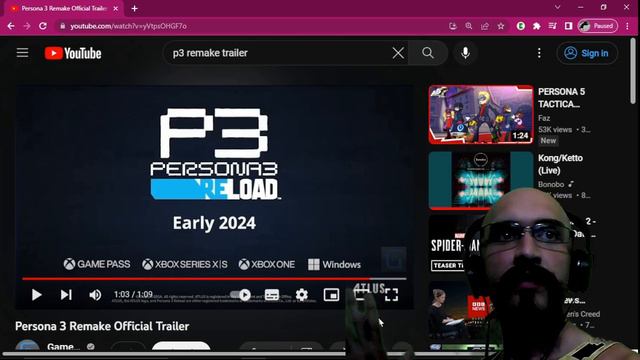Screen dimensions: 640x360
Task: Open a new browser tab
Action: pyautogui.click(x=134, y=9)
